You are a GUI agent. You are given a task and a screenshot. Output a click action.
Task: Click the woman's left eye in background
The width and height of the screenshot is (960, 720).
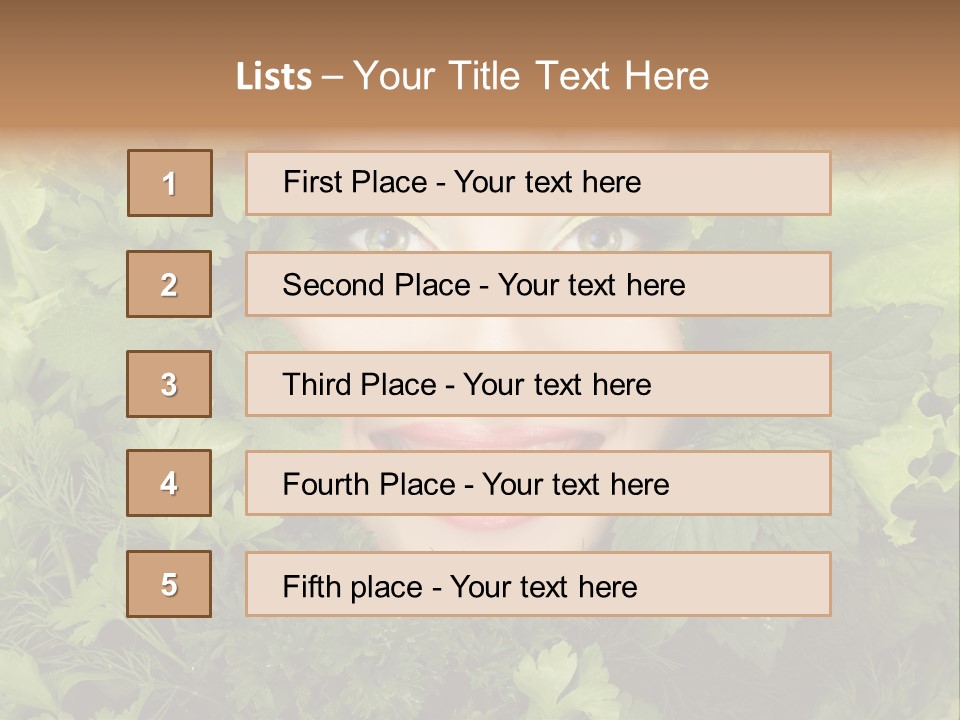384,236
